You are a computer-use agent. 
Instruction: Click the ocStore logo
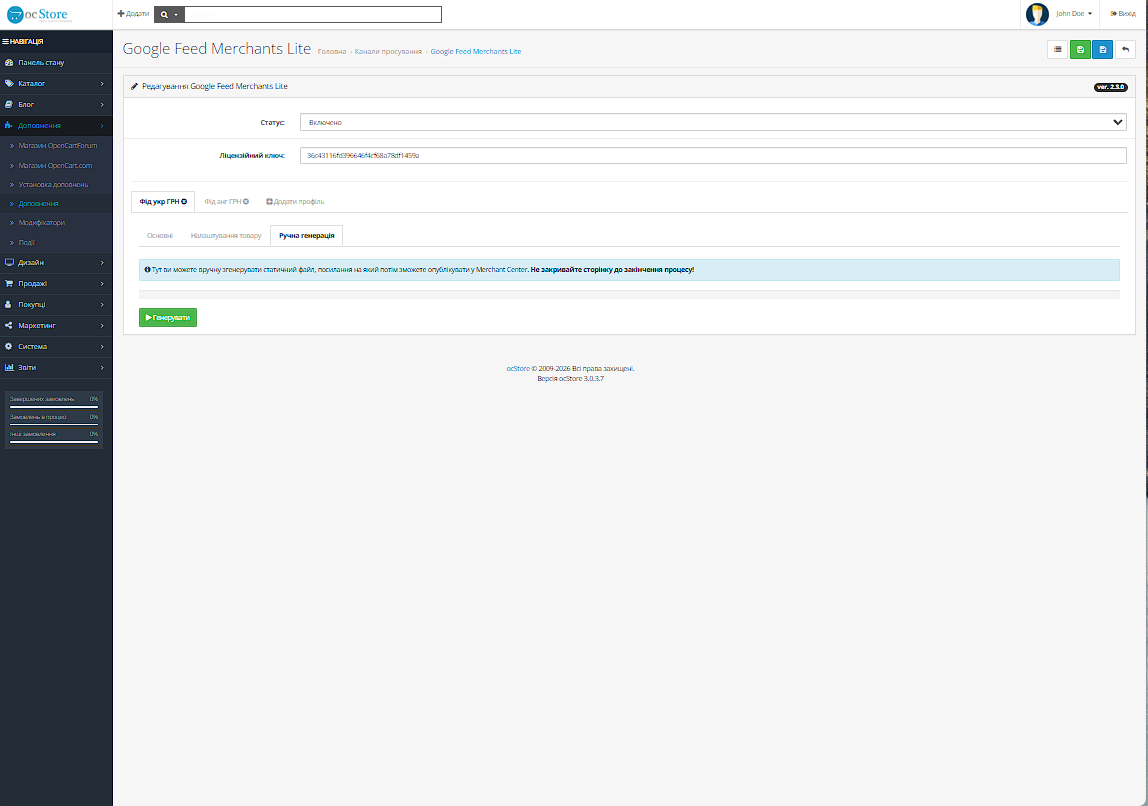click(37, 15)
